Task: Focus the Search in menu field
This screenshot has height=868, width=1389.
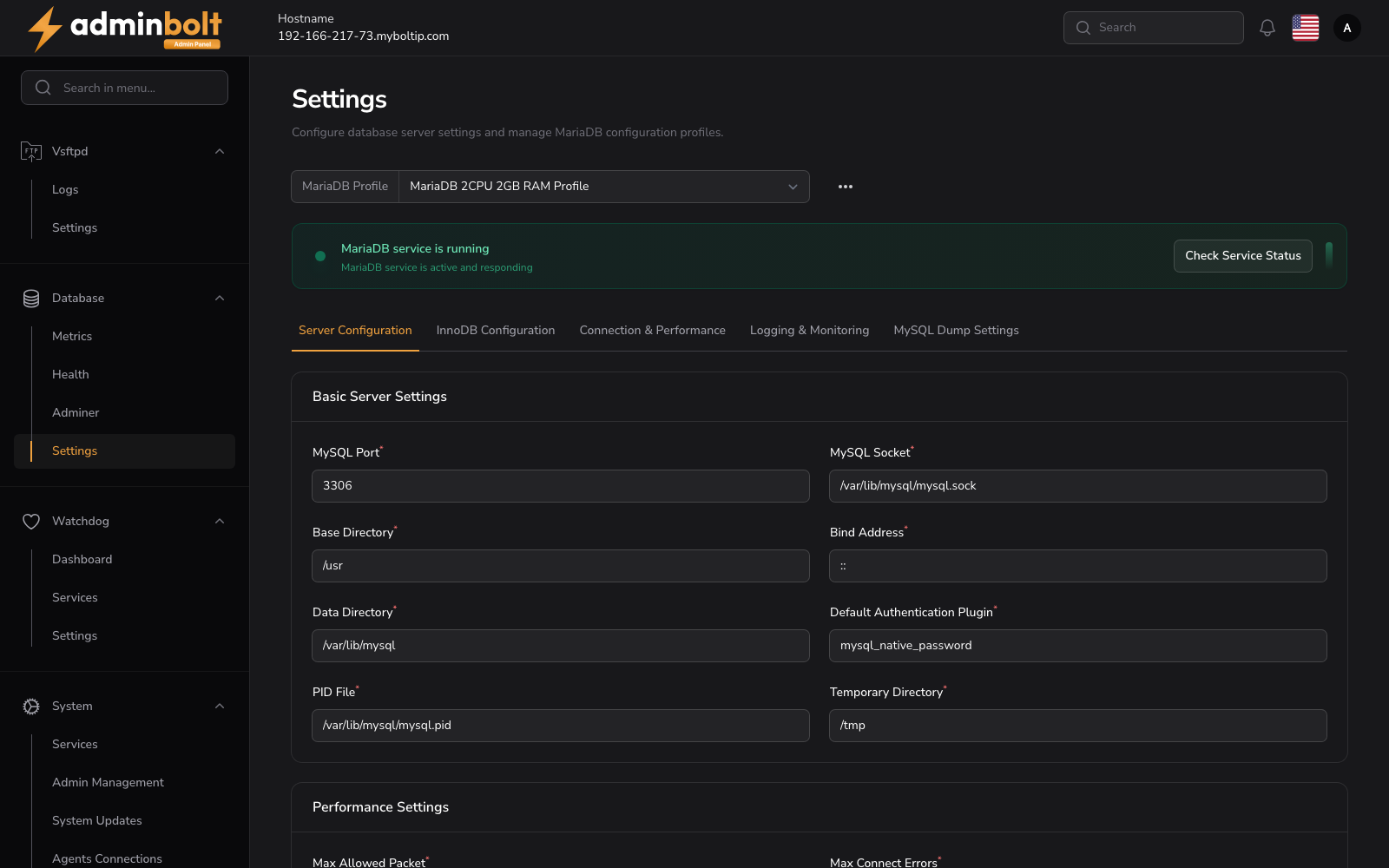Action: pyautogui.click(x=124, y=88)
